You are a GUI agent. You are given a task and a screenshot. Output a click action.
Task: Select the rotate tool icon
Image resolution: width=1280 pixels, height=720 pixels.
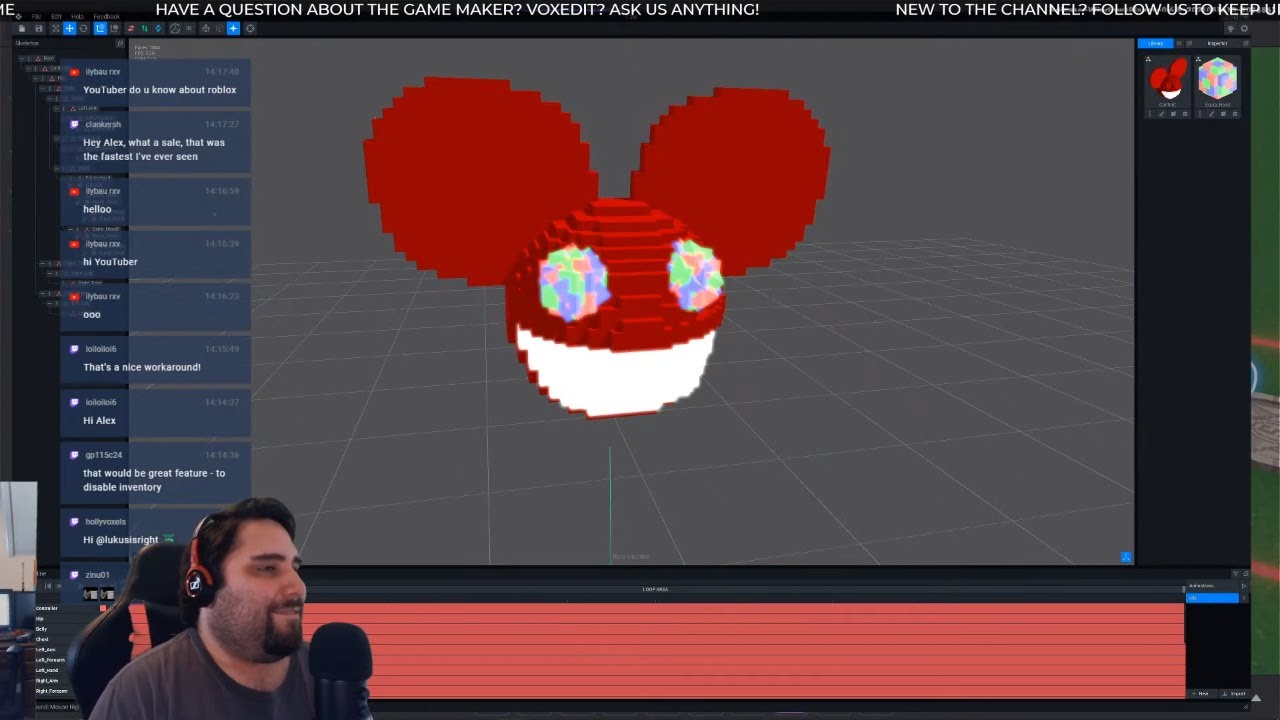pyautogui.click(x=83, y=29)
